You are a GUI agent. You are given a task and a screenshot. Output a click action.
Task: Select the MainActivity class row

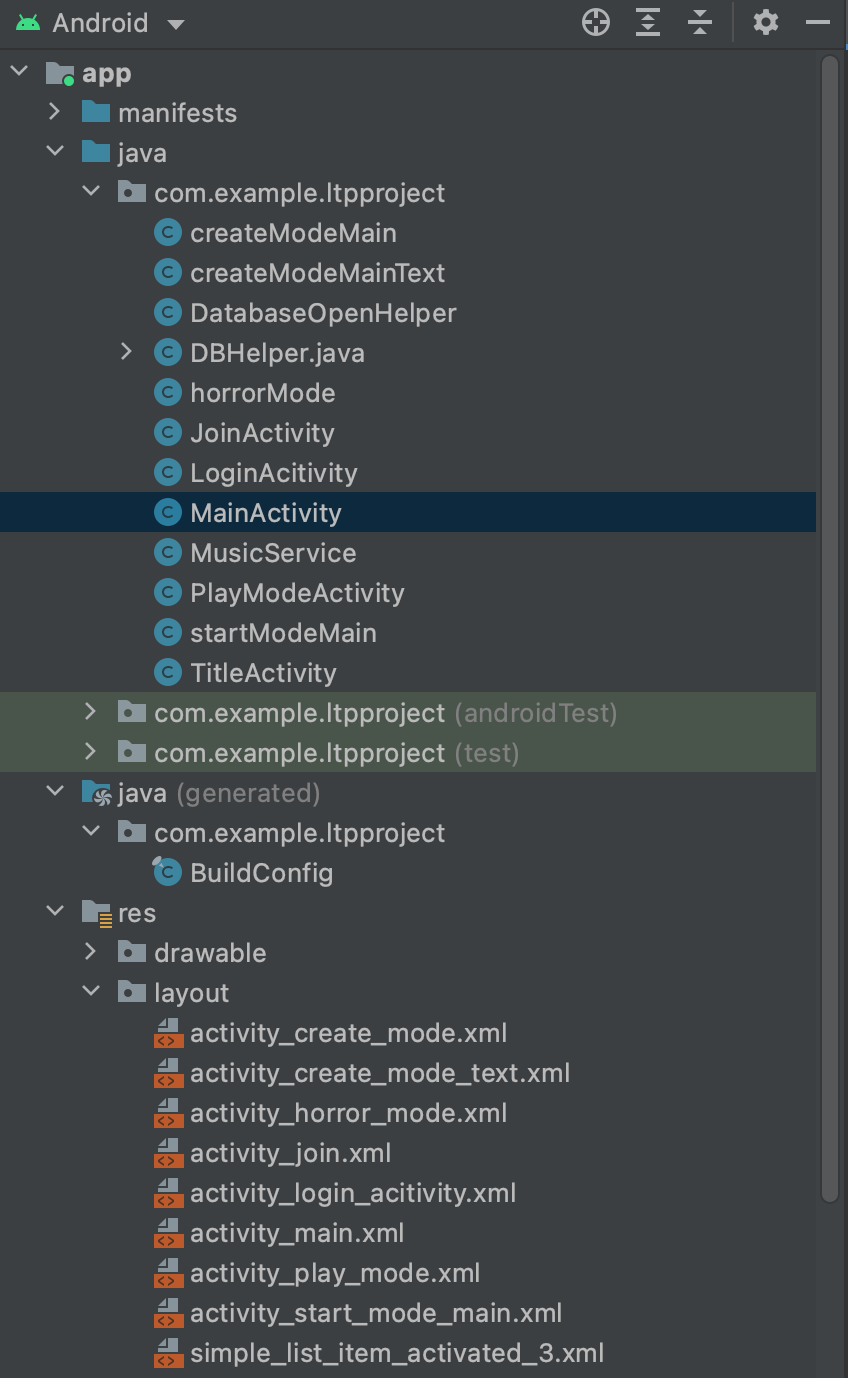tap(408, 512)
